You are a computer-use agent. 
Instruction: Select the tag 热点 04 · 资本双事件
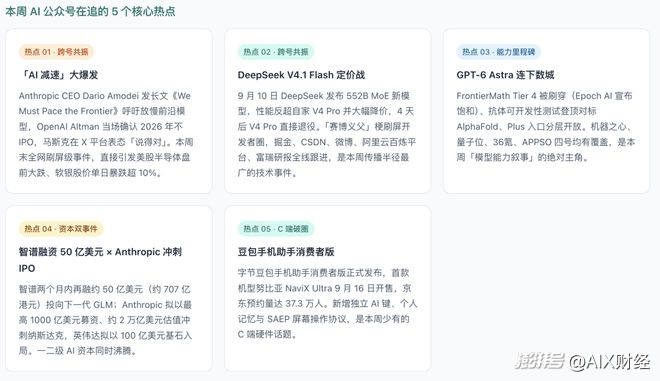[x=61, y=229]
